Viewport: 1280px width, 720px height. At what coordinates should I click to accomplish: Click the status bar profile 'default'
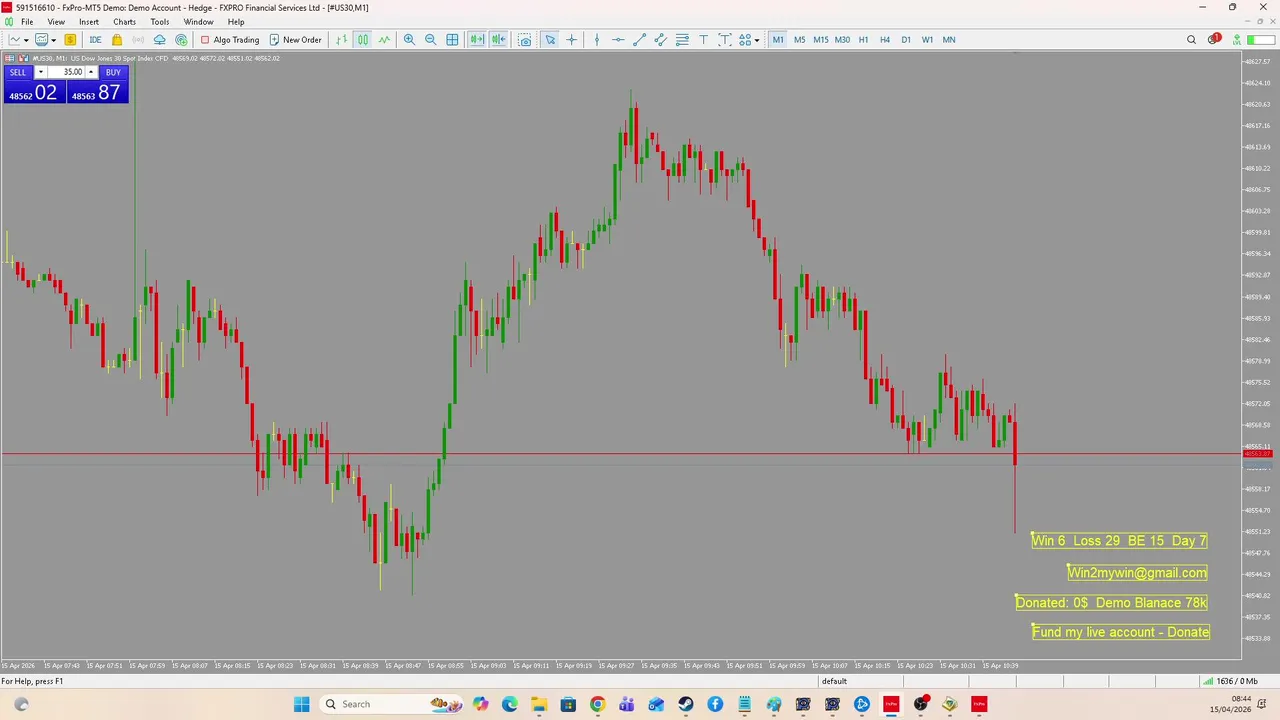click(x=834, y=681)
